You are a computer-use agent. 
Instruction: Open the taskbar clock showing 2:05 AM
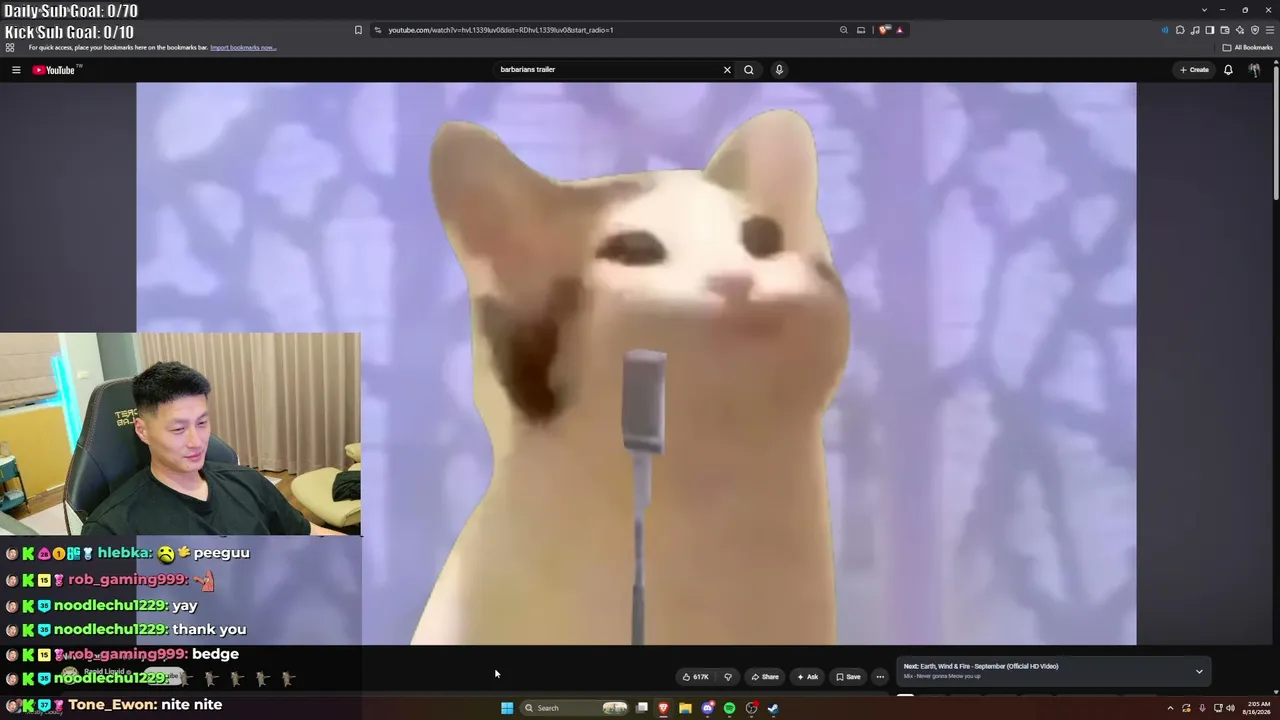click(x=1258, y=708)
